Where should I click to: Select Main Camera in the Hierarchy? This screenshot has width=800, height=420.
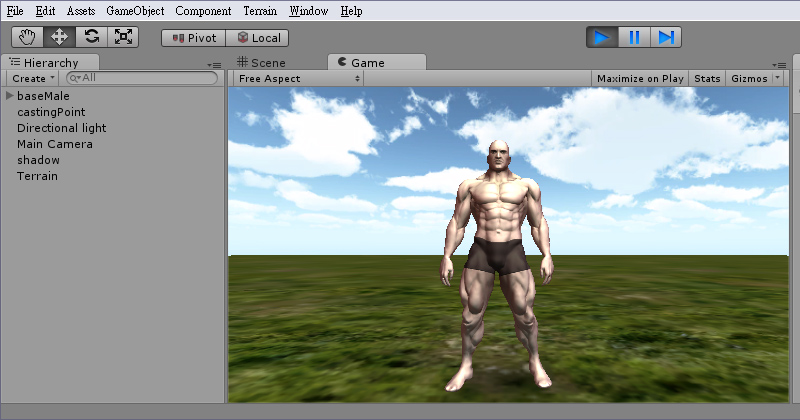[x=55, y=144]
